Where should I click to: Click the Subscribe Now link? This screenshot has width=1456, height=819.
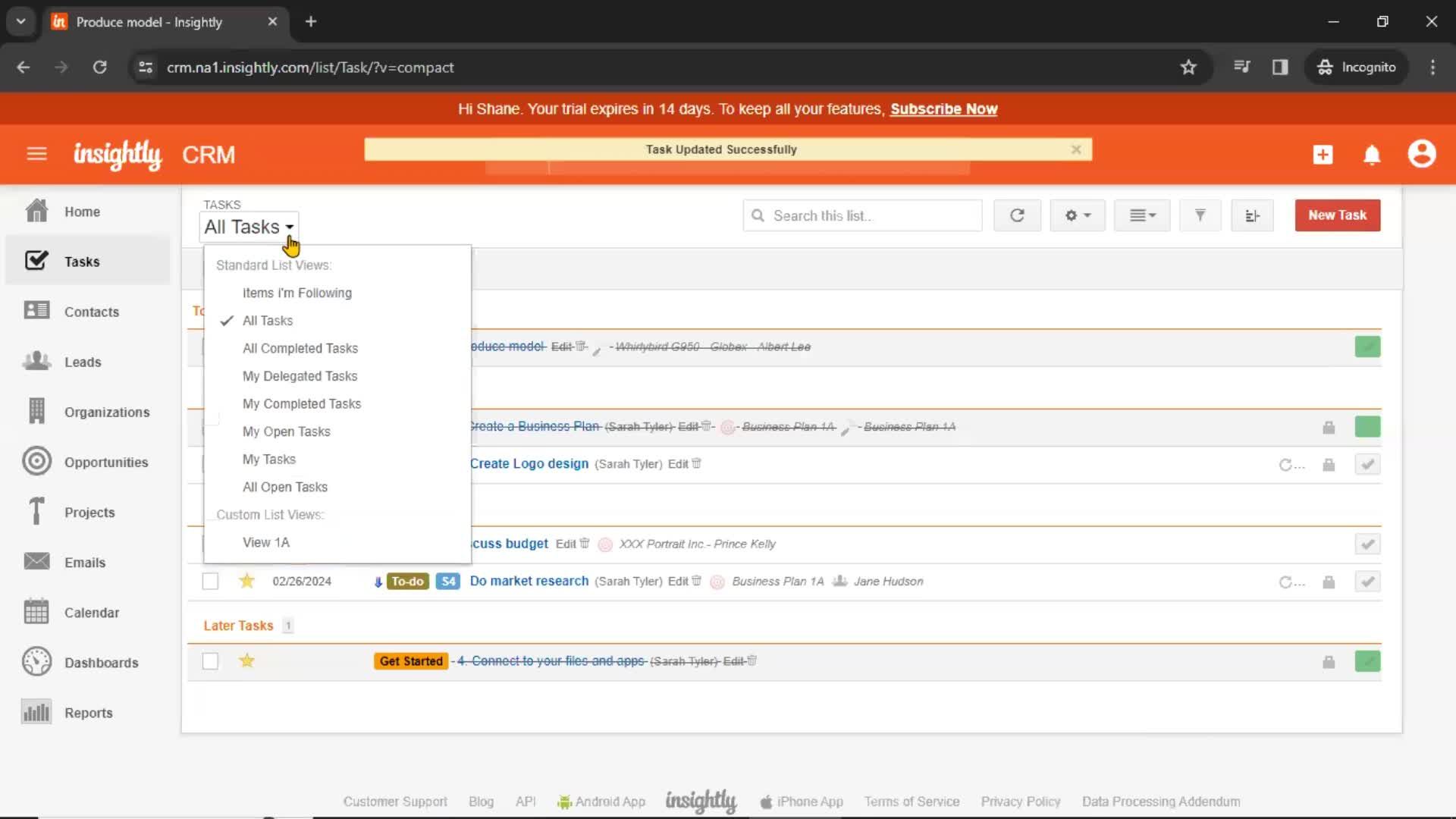click(945, 109)
